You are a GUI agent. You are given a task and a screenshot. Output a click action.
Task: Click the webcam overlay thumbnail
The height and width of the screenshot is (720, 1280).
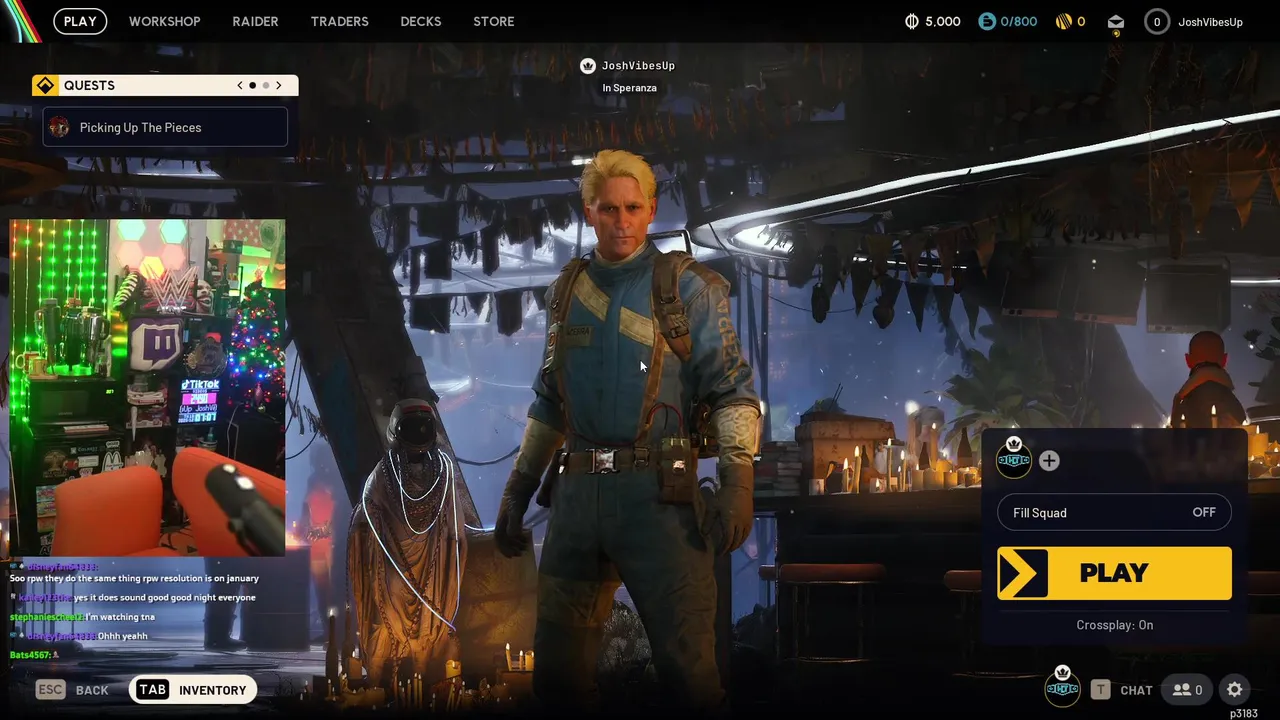tap(147, 387)
